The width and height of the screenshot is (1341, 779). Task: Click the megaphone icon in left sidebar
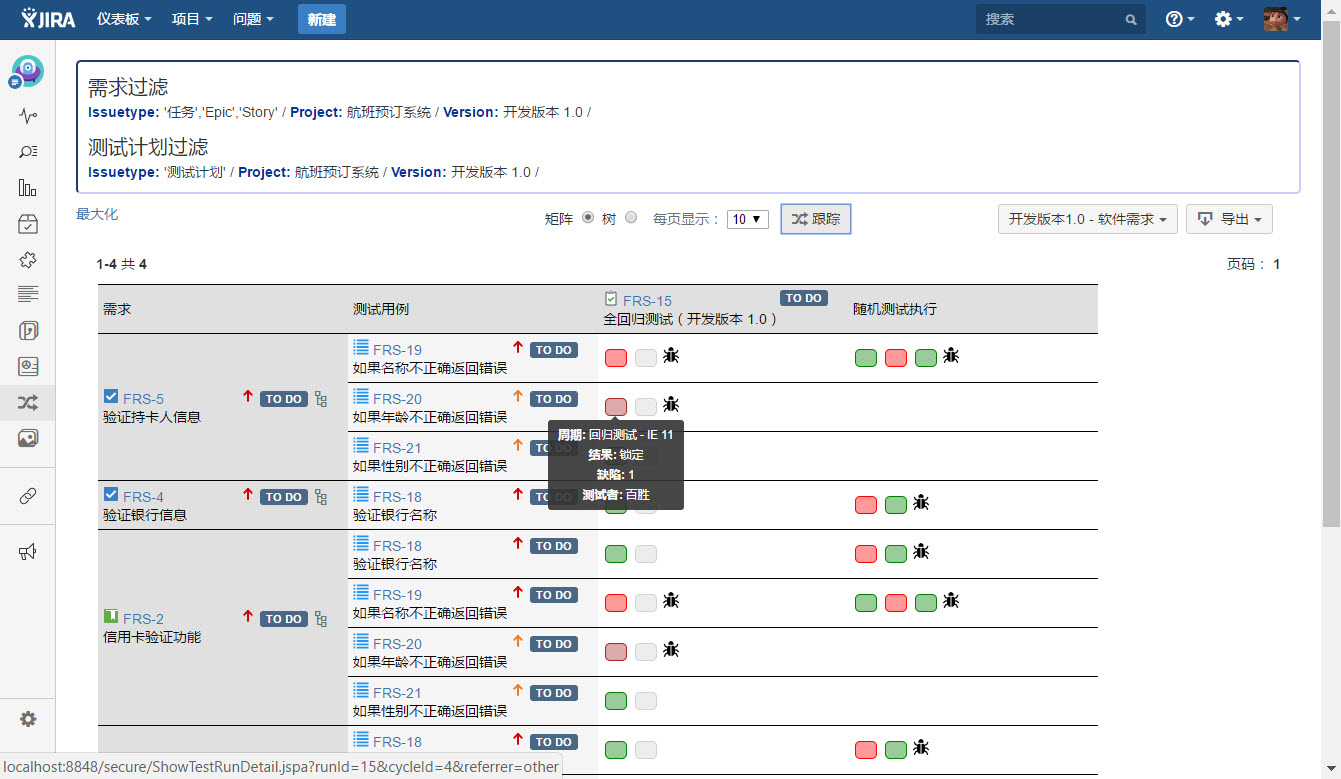(x=28, y=552)
